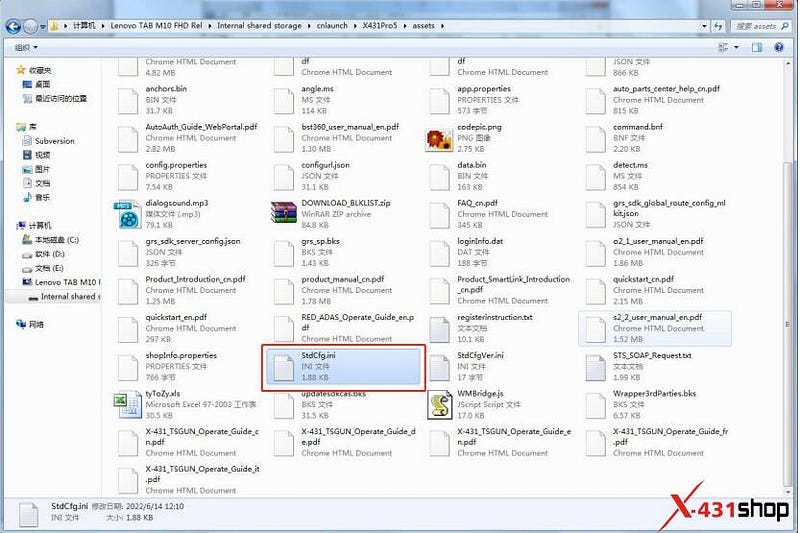Image resolution: width=800 pixels, height=533 pixels.
Task: Select the tyToZy.xls Excel file icon
Action: click(128, 404)
